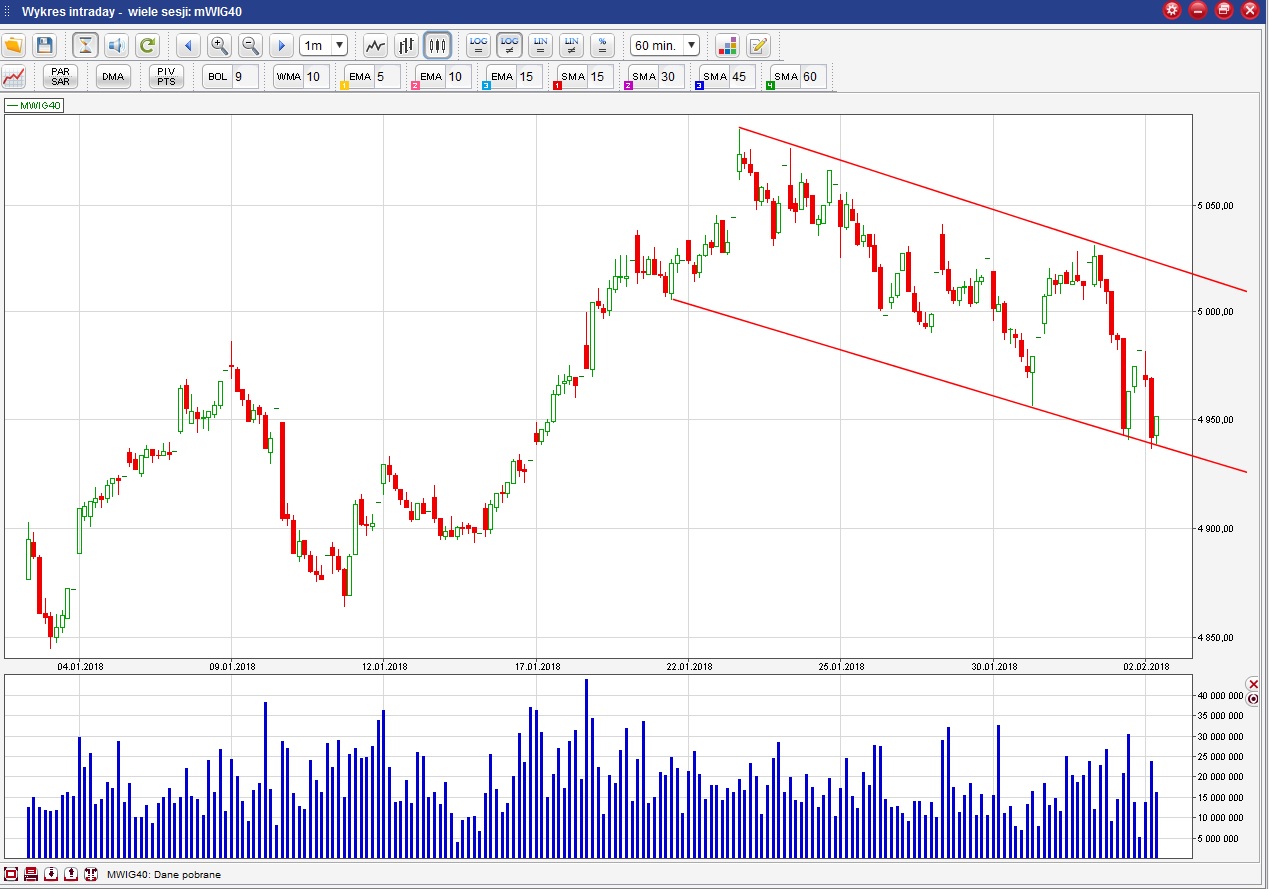Open the 60 min. interval dropdown

(x=664, y=45)
